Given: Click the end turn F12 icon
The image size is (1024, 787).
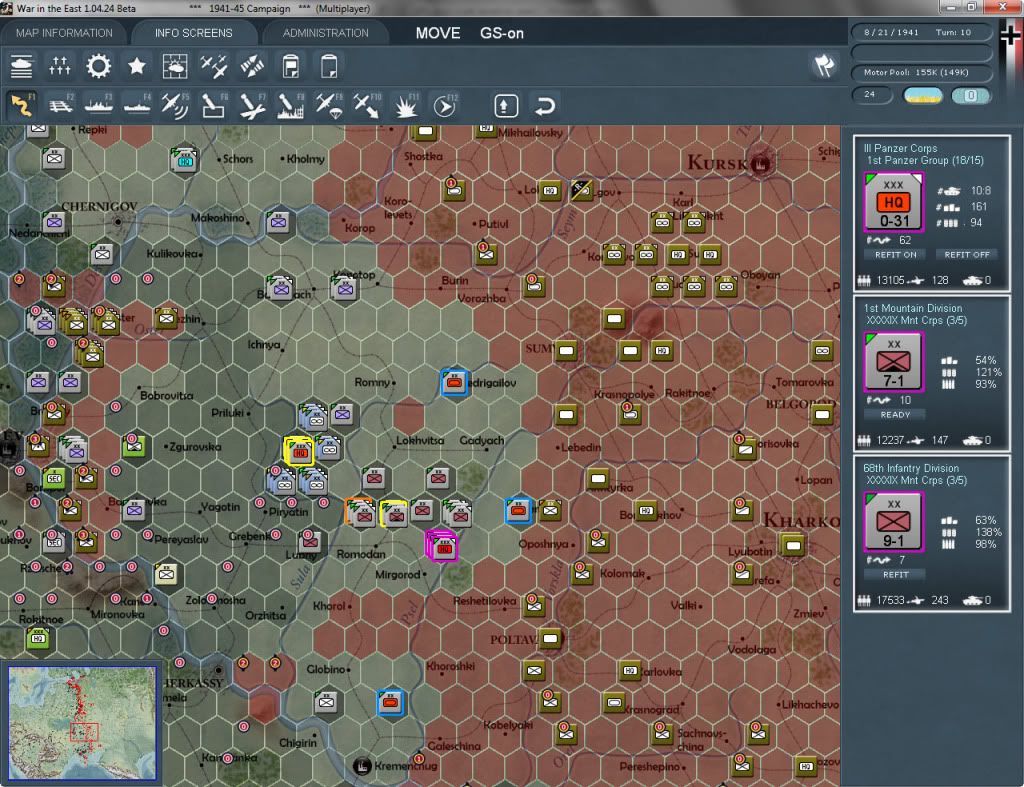Looking at the screenshot, I should 444,105.
